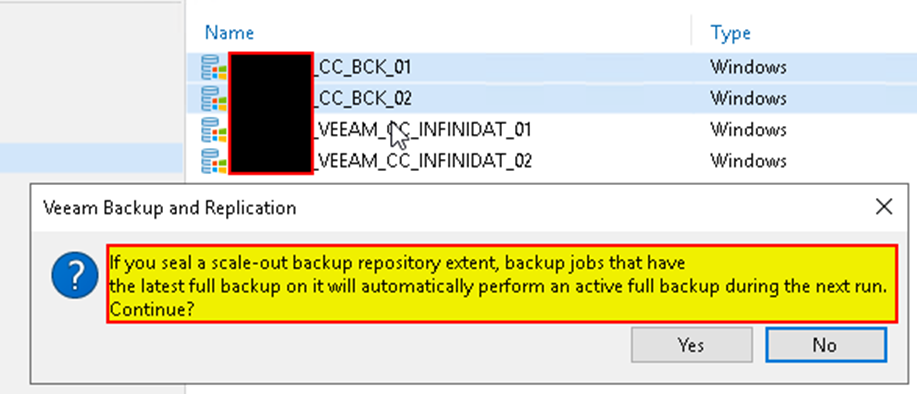Select the _CC_BCK_02 extent row

click(x=551, y=98)
